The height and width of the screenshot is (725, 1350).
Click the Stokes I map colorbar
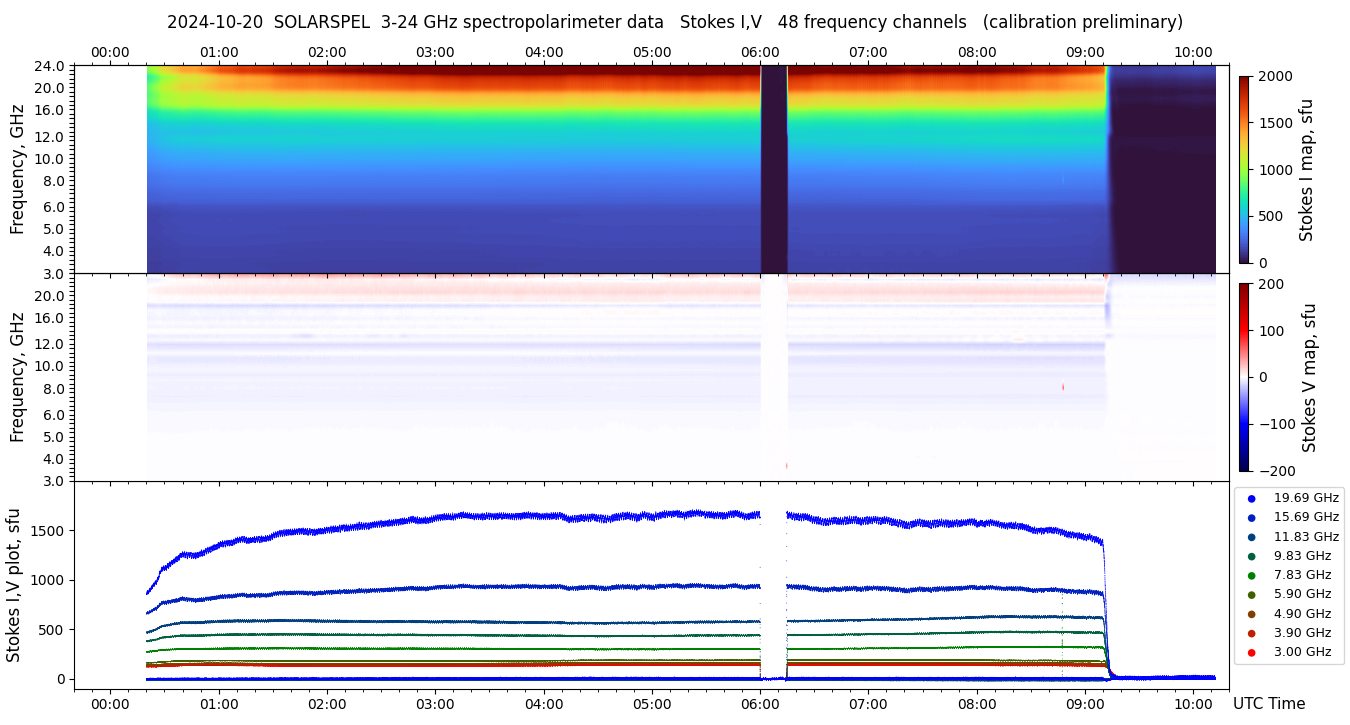(x=1244, y=170)
